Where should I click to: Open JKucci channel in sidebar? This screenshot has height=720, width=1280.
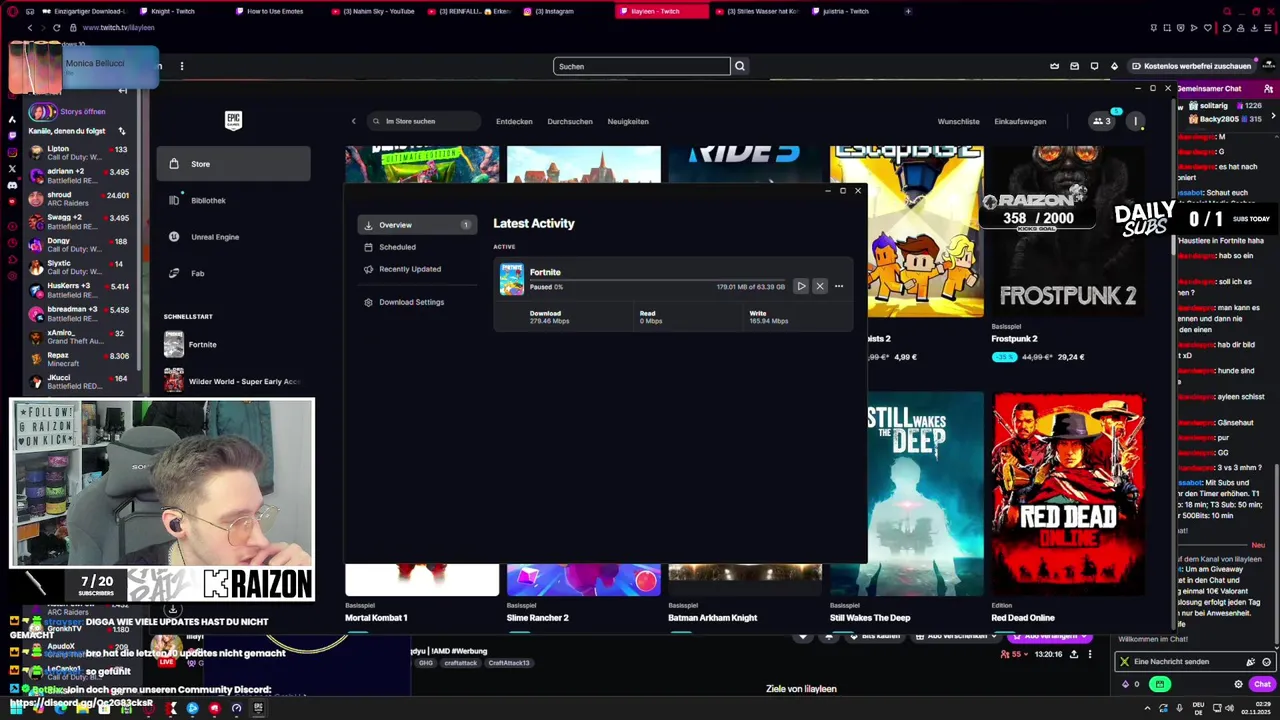coord(82,382)
